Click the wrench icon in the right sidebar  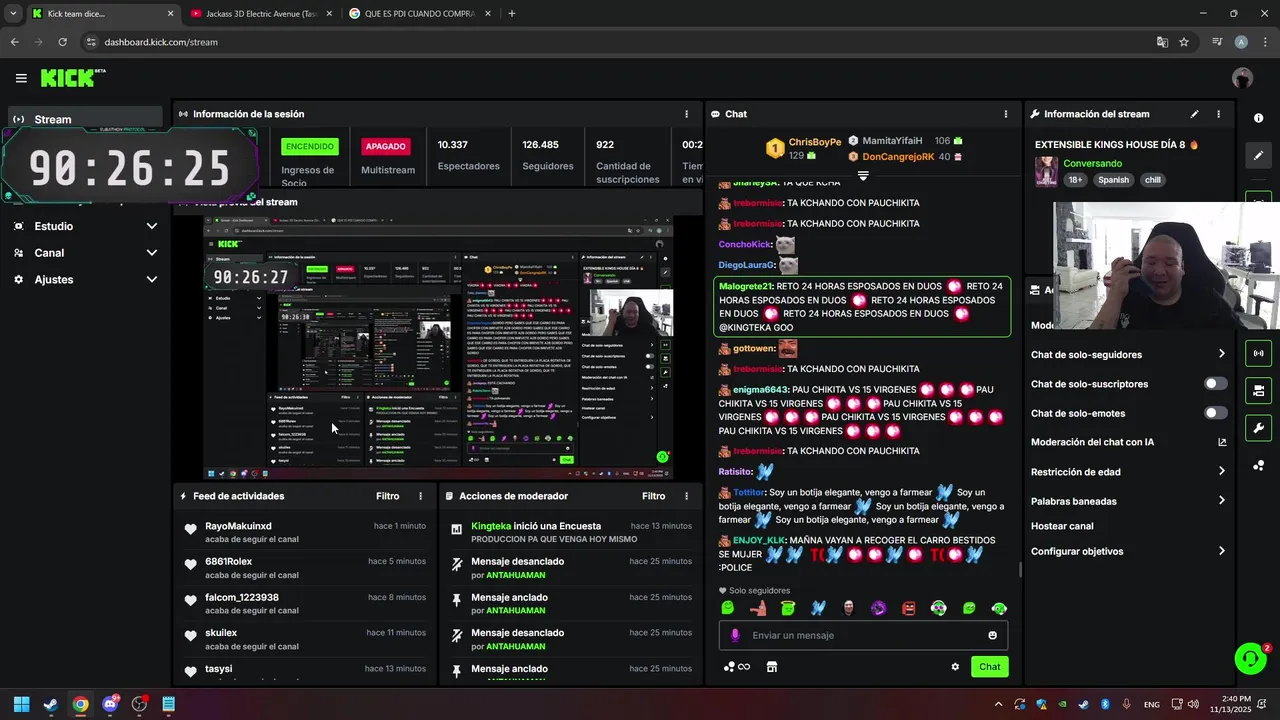tap(1258, 428)
